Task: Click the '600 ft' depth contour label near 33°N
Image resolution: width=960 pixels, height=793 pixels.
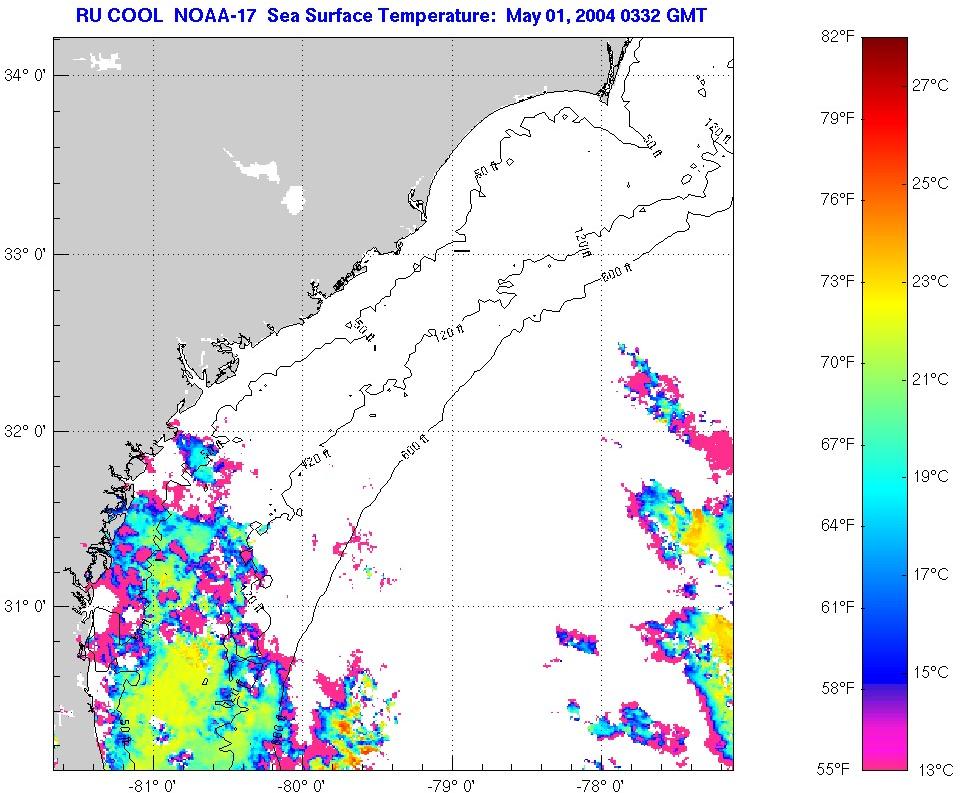Action: pos(617,272)
